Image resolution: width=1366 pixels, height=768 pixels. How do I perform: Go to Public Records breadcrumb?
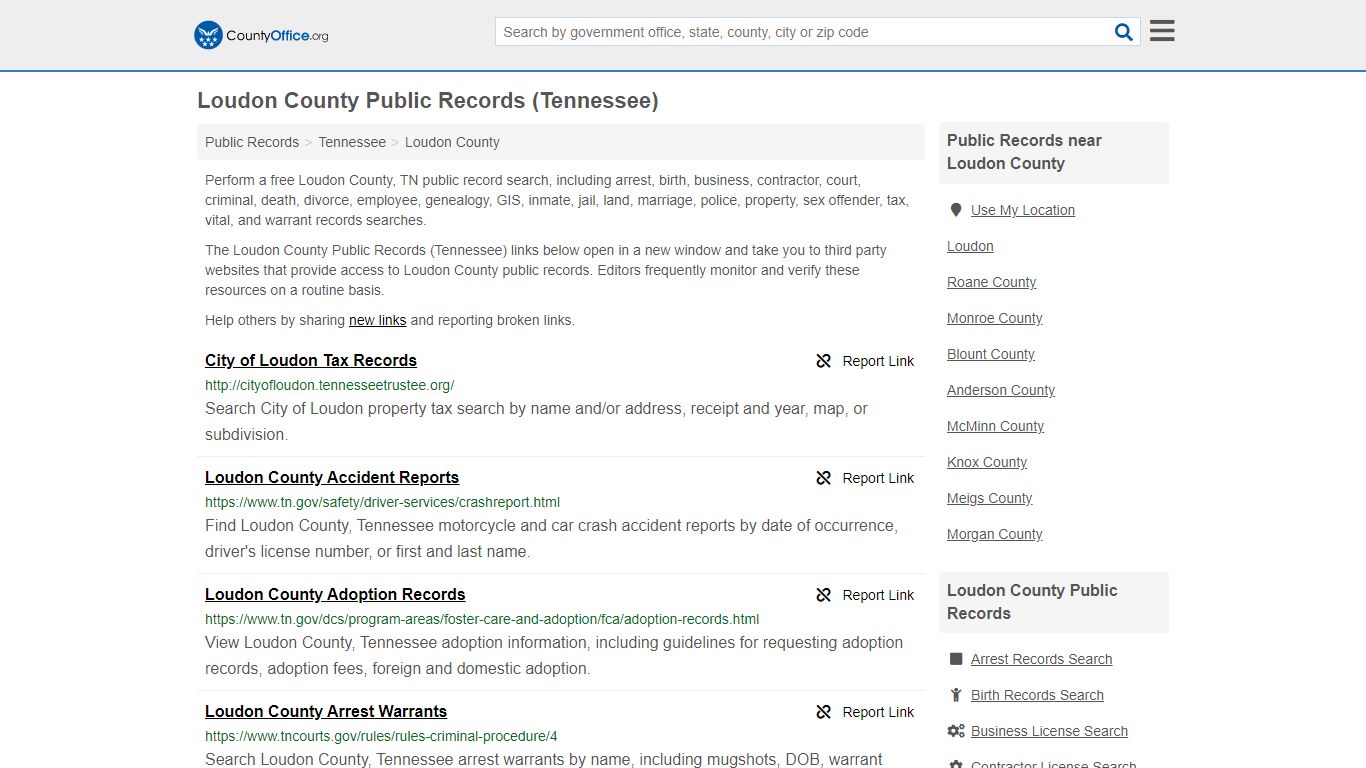click(252, 142)
